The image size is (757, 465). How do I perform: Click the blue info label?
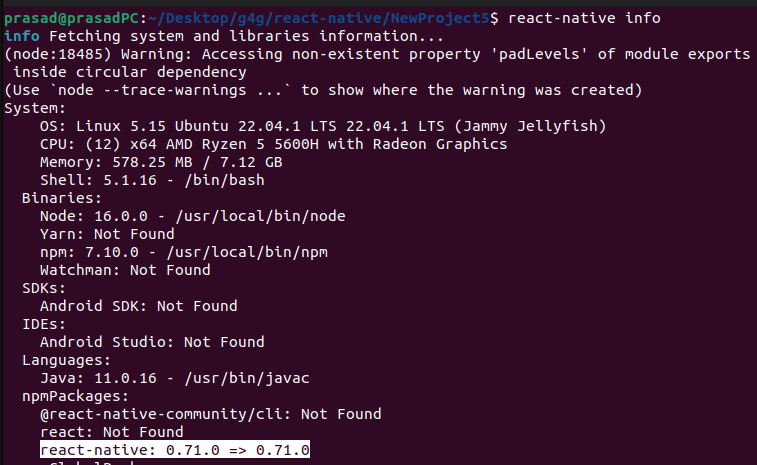(22, 36)
